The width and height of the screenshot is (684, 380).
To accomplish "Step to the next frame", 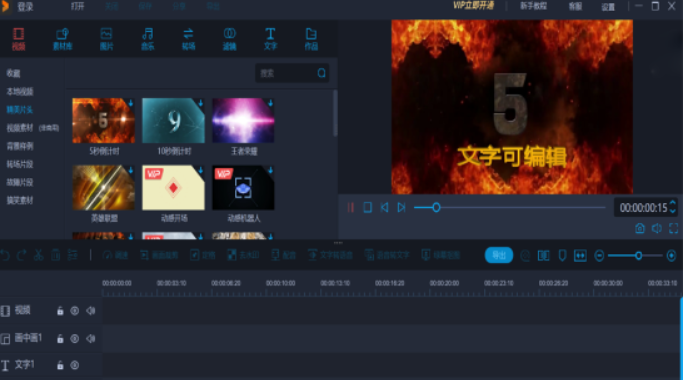I will pos(401,208).
